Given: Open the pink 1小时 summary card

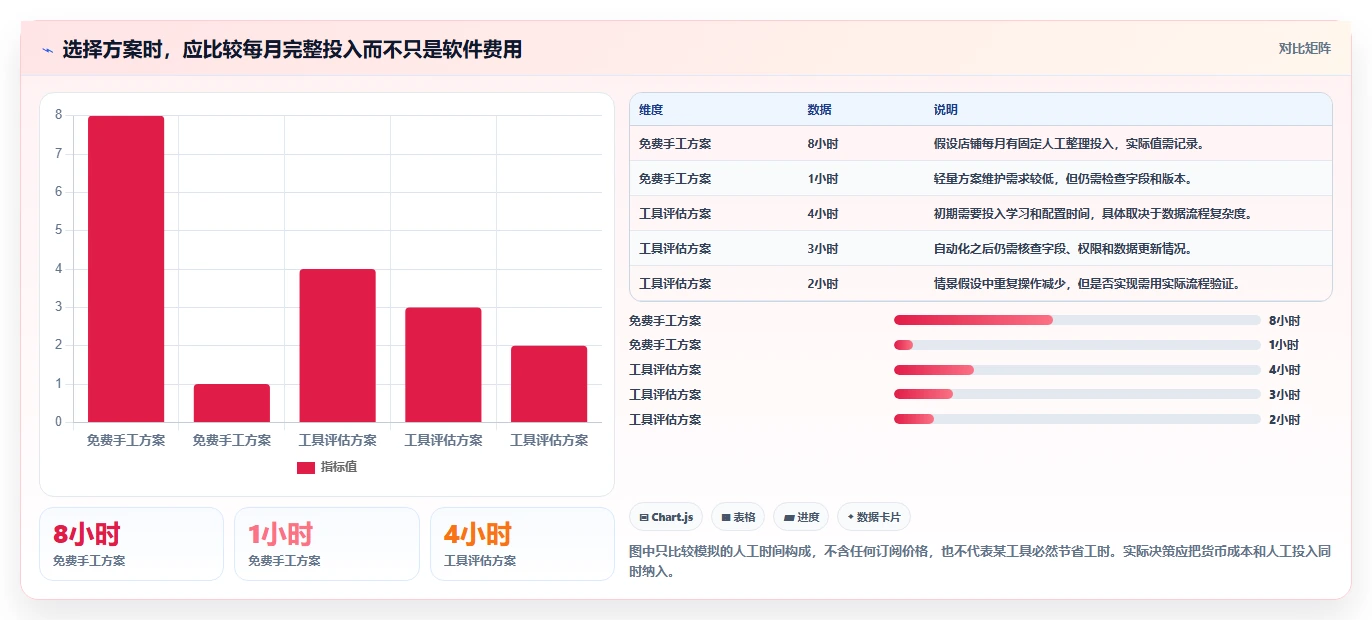Looking at the screenshot, I should click(326, 544).
